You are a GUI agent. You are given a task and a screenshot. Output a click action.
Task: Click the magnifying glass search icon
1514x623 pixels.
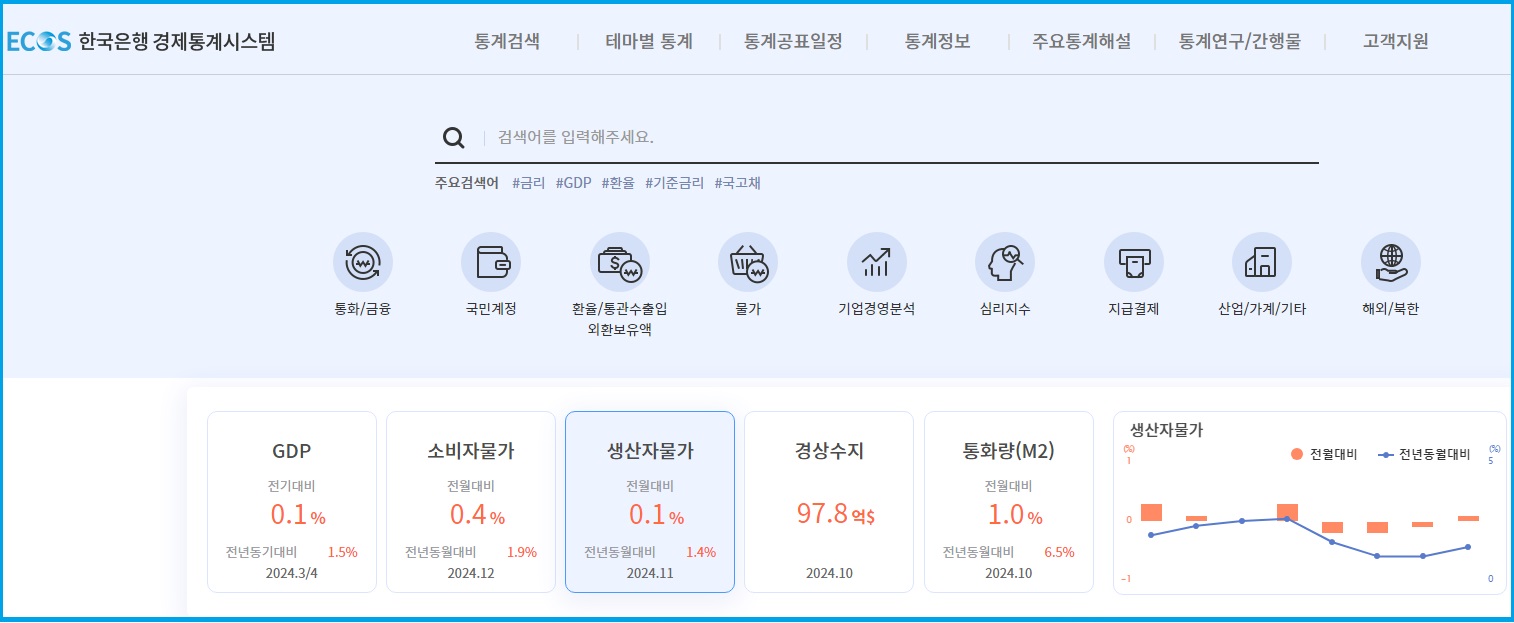[454, 137]
